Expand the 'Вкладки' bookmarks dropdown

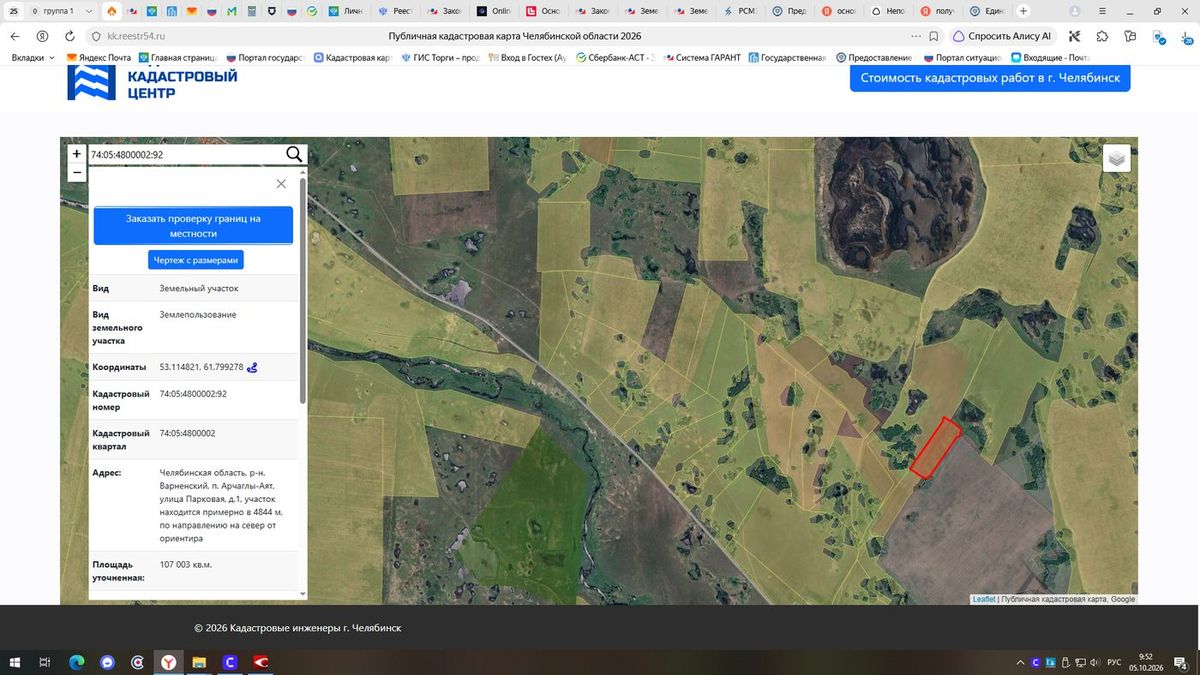pos(33,58)
